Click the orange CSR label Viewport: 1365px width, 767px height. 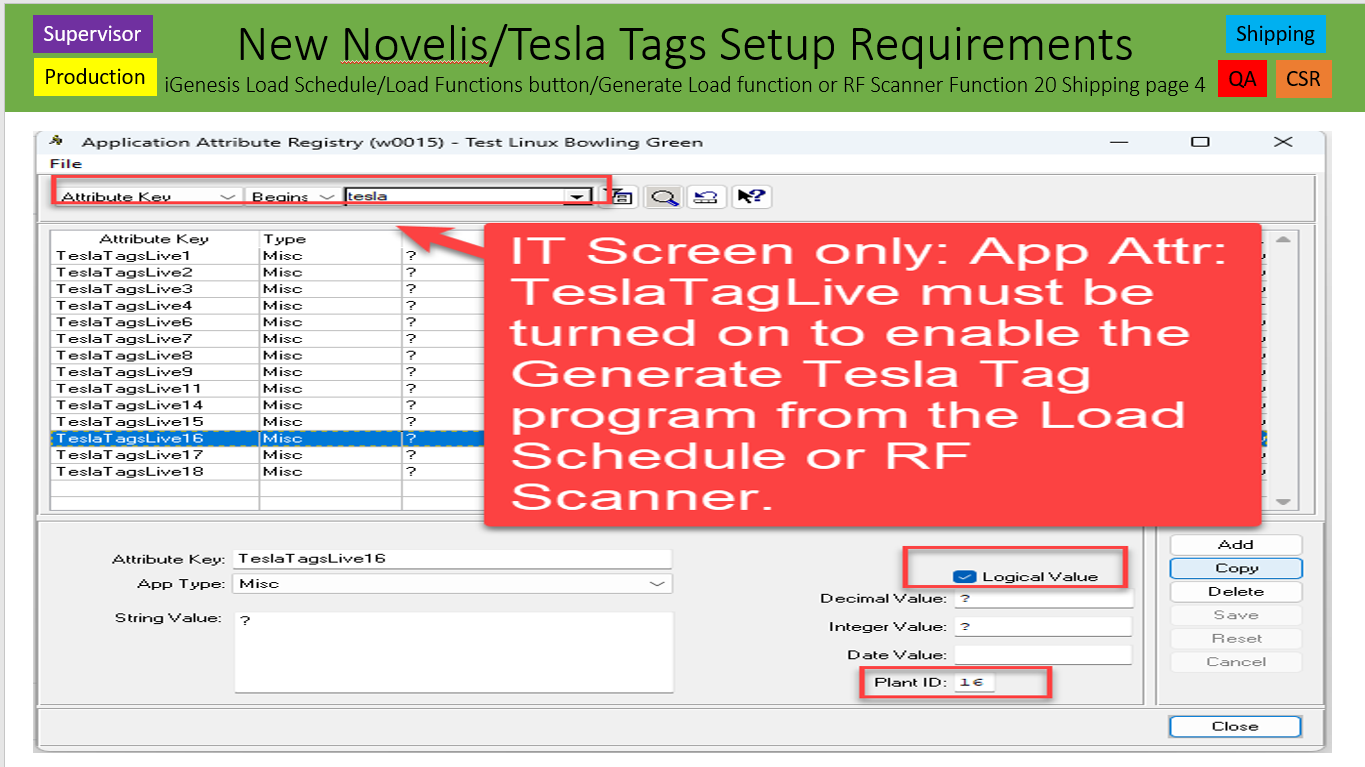[1303, 78]
